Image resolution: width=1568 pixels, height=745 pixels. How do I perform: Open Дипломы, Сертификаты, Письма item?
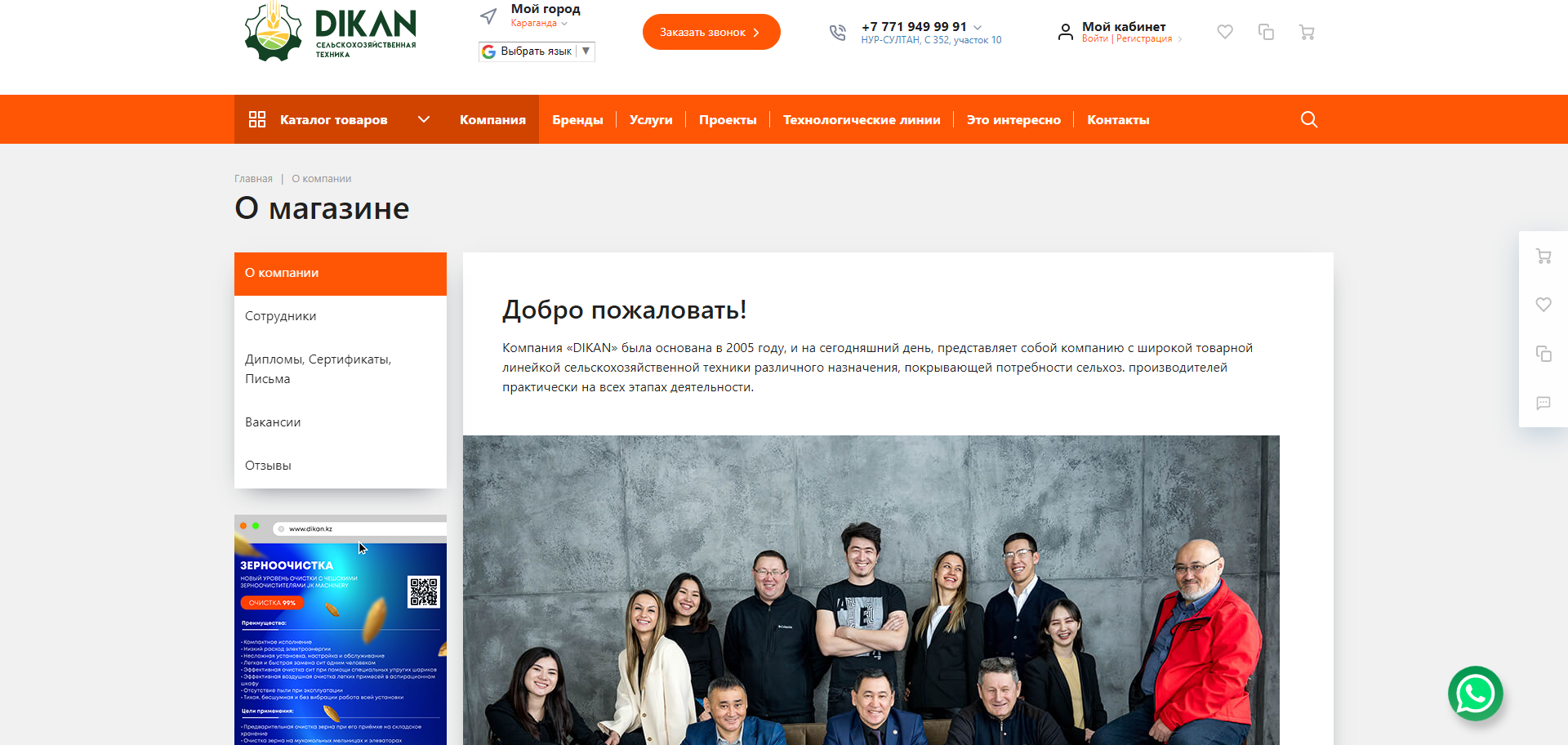[x=341, y=369]
